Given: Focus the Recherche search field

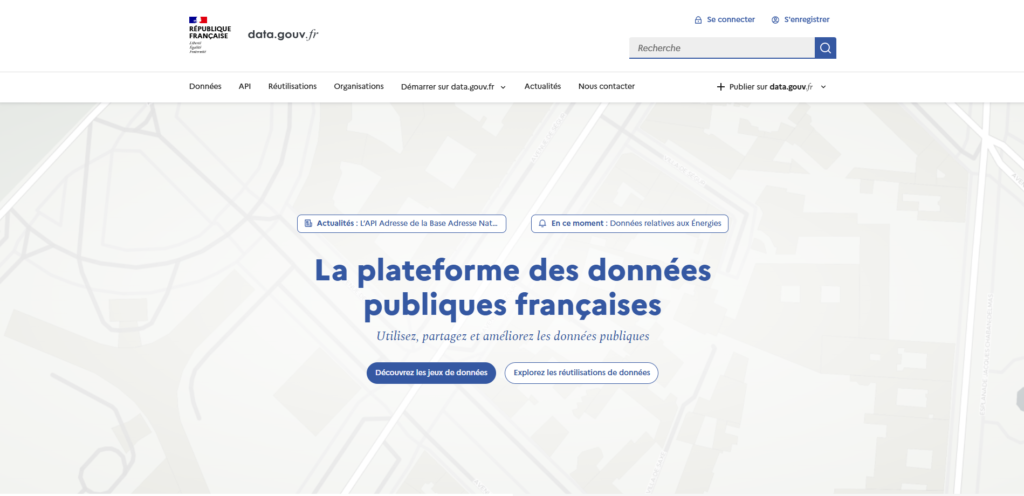Looking at the screenshot, I should pos(722,48).
